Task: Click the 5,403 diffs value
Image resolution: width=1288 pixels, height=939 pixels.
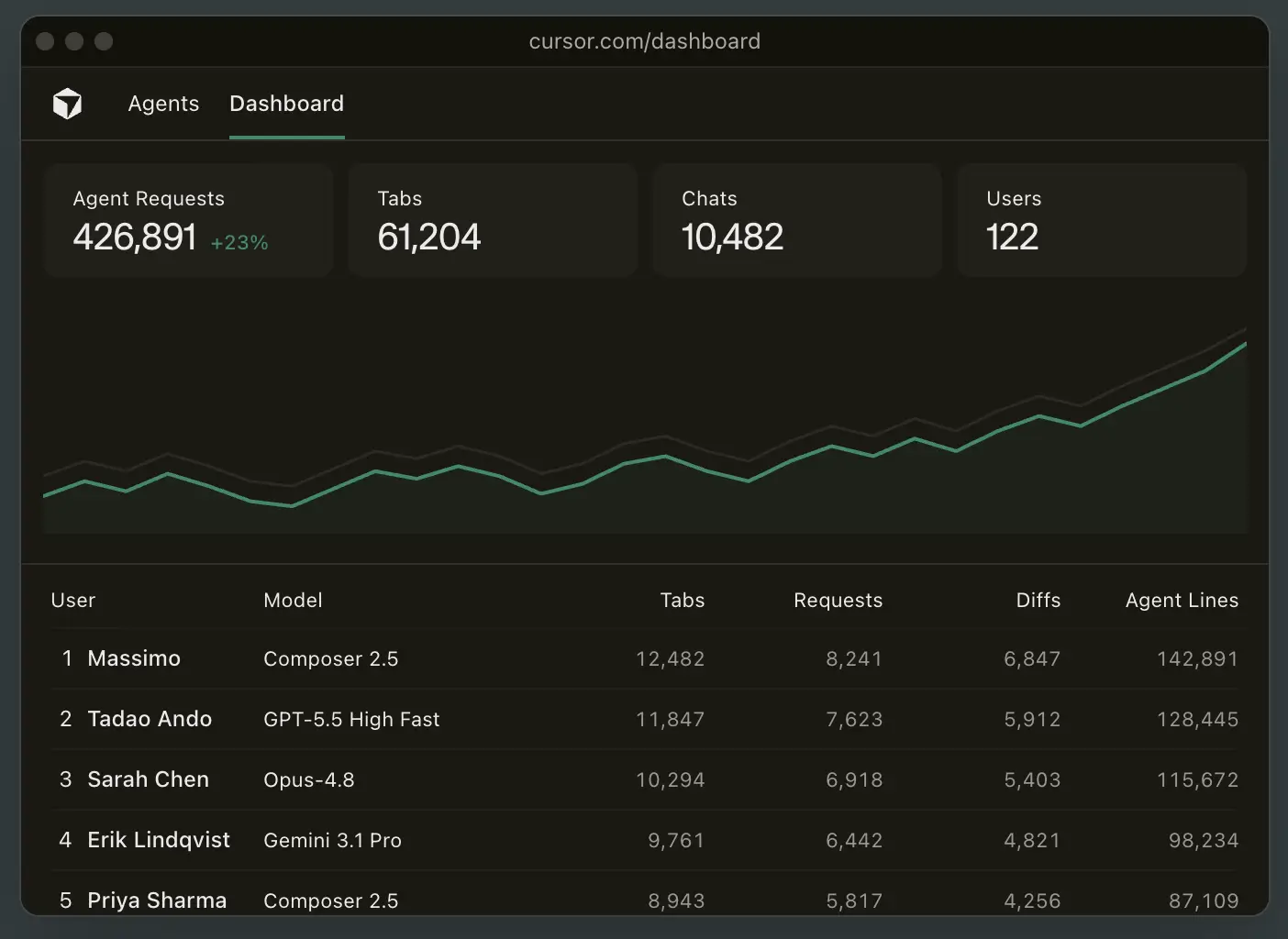Action: [x=1032, y=780]
